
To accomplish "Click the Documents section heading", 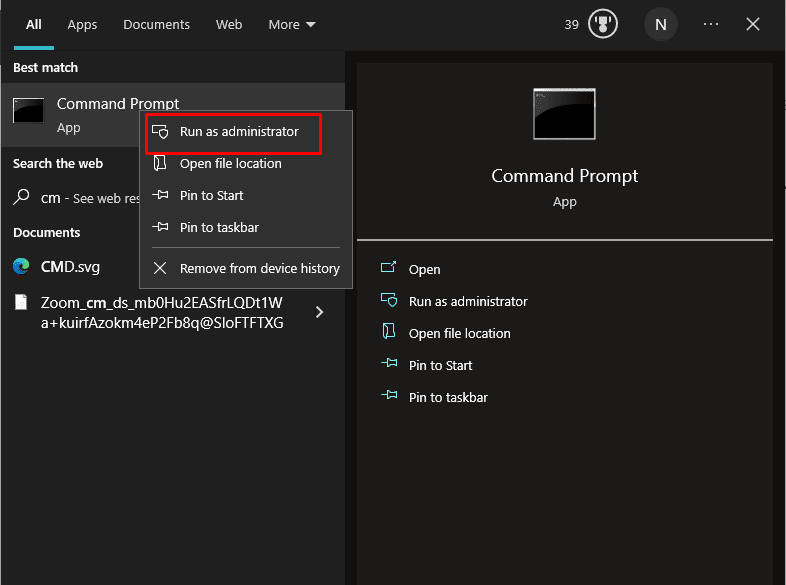I will point(47,233).
